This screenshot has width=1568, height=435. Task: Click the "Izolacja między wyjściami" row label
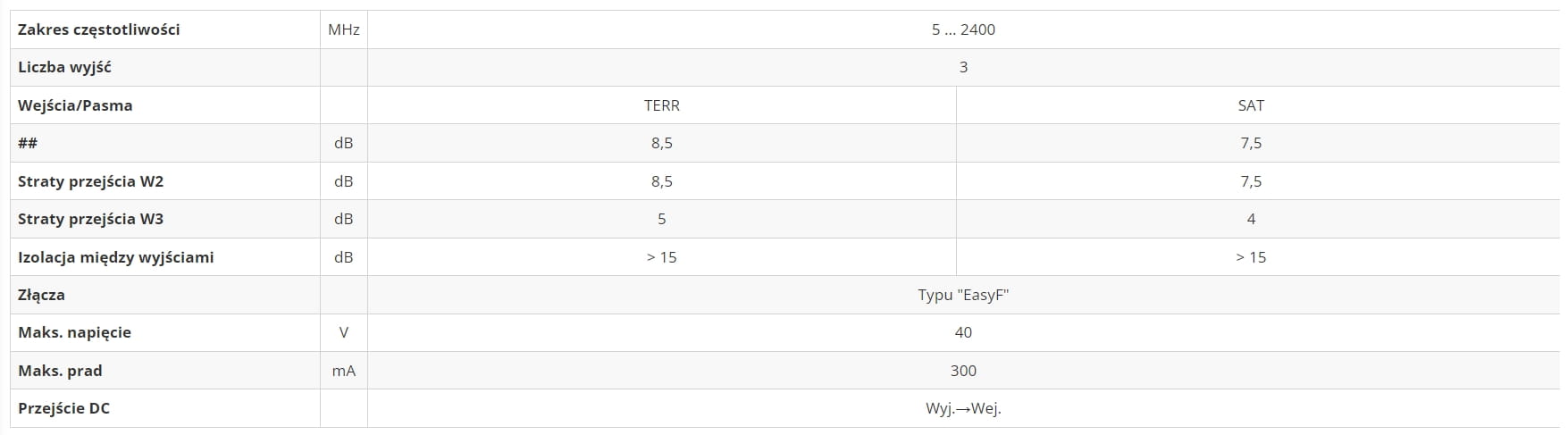115,257
